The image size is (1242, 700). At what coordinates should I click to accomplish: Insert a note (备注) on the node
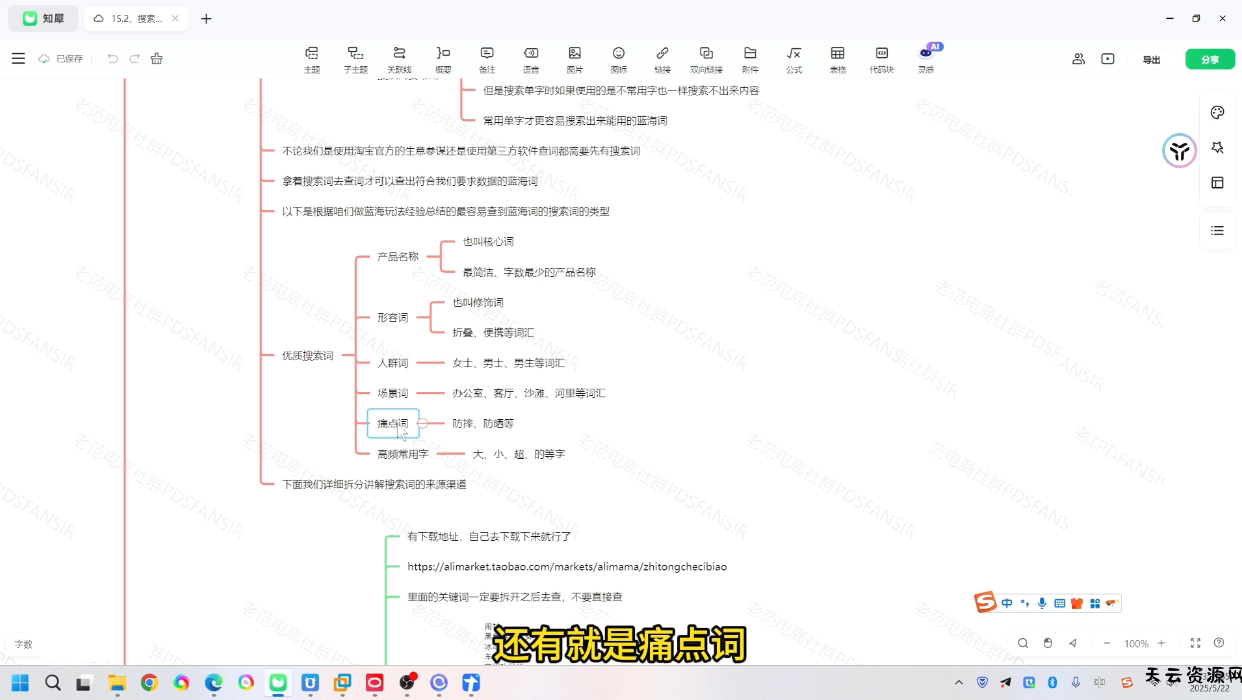coord(487,59)
